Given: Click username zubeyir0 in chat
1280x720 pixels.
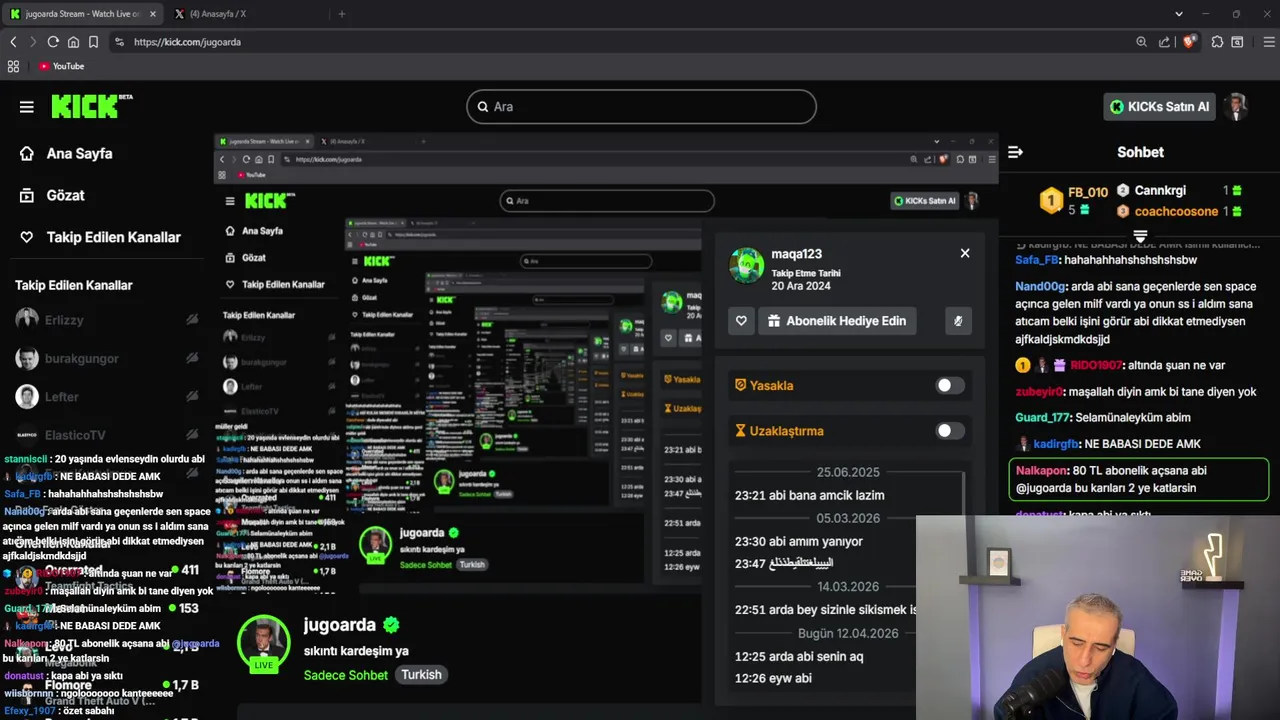Looking at the screenshot, I should [x=1038, y=392].
